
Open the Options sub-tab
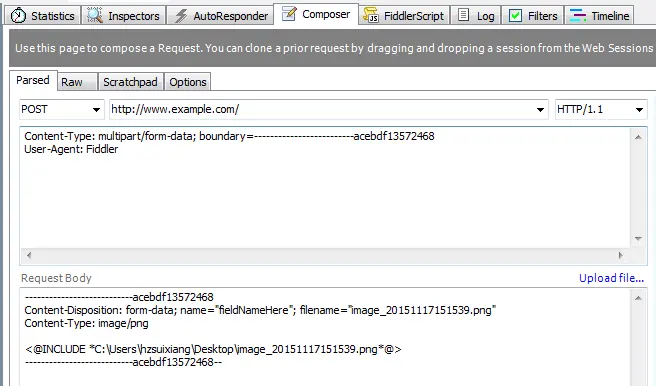click(188, 82)
